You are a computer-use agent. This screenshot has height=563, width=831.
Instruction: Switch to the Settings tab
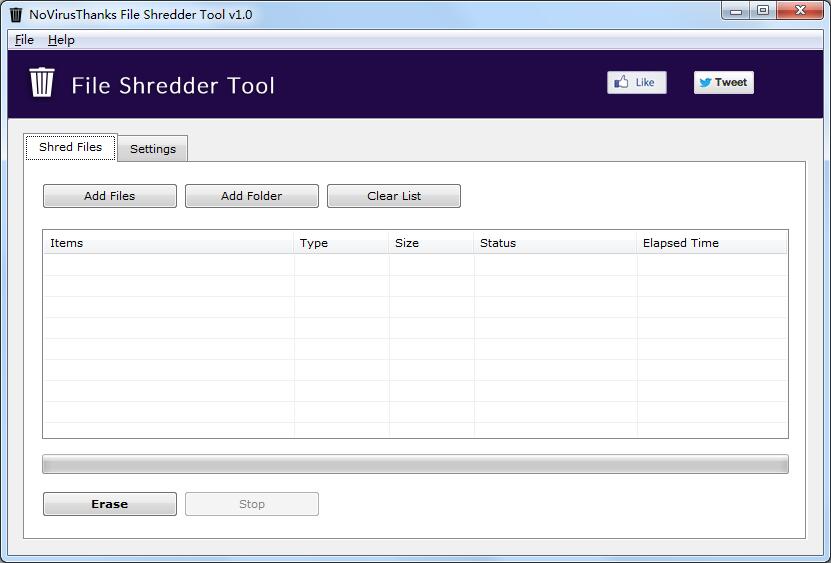point(152,149)
